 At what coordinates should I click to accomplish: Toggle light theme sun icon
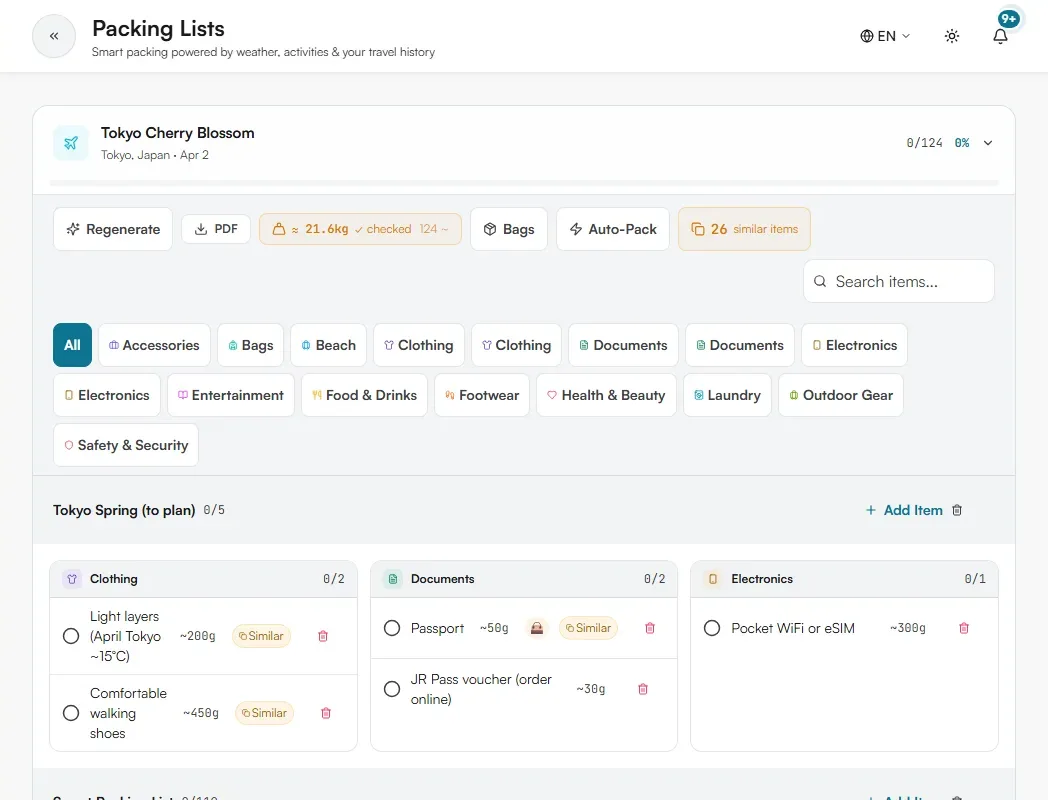click(952, 36)
